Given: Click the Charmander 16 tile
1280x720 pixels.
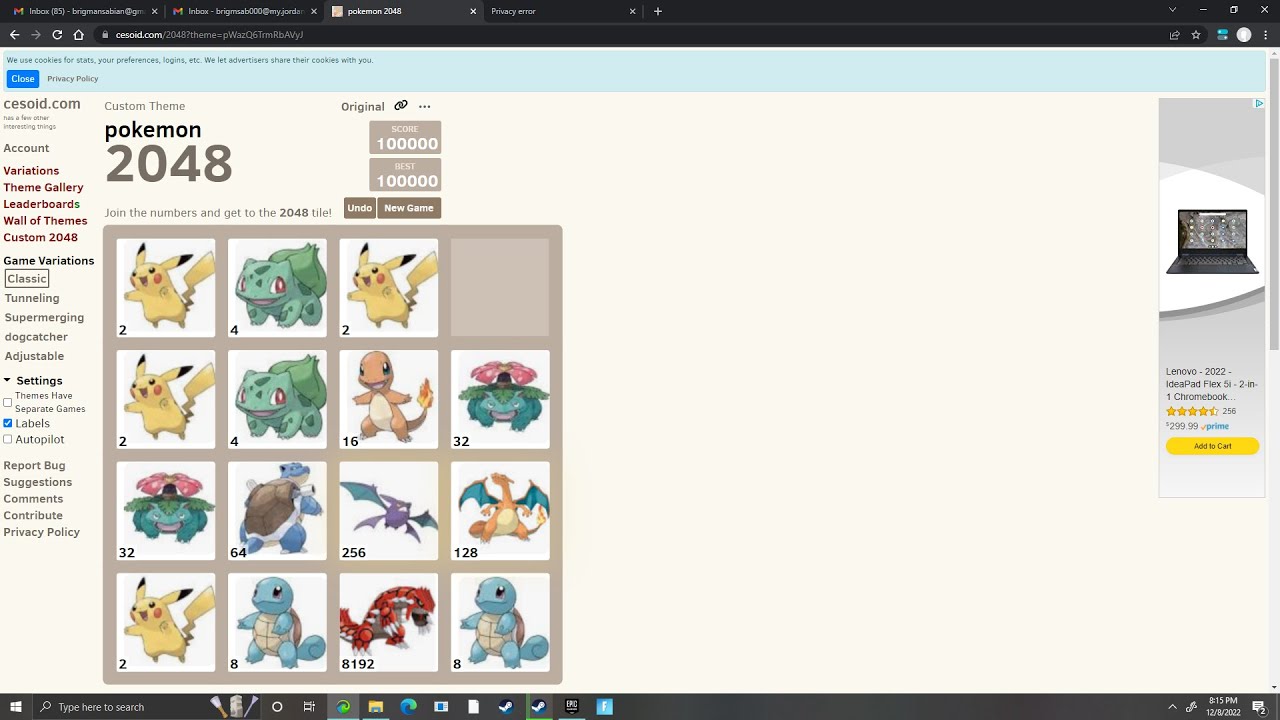Looking at the screenshot, I should (x=389, y=399).
